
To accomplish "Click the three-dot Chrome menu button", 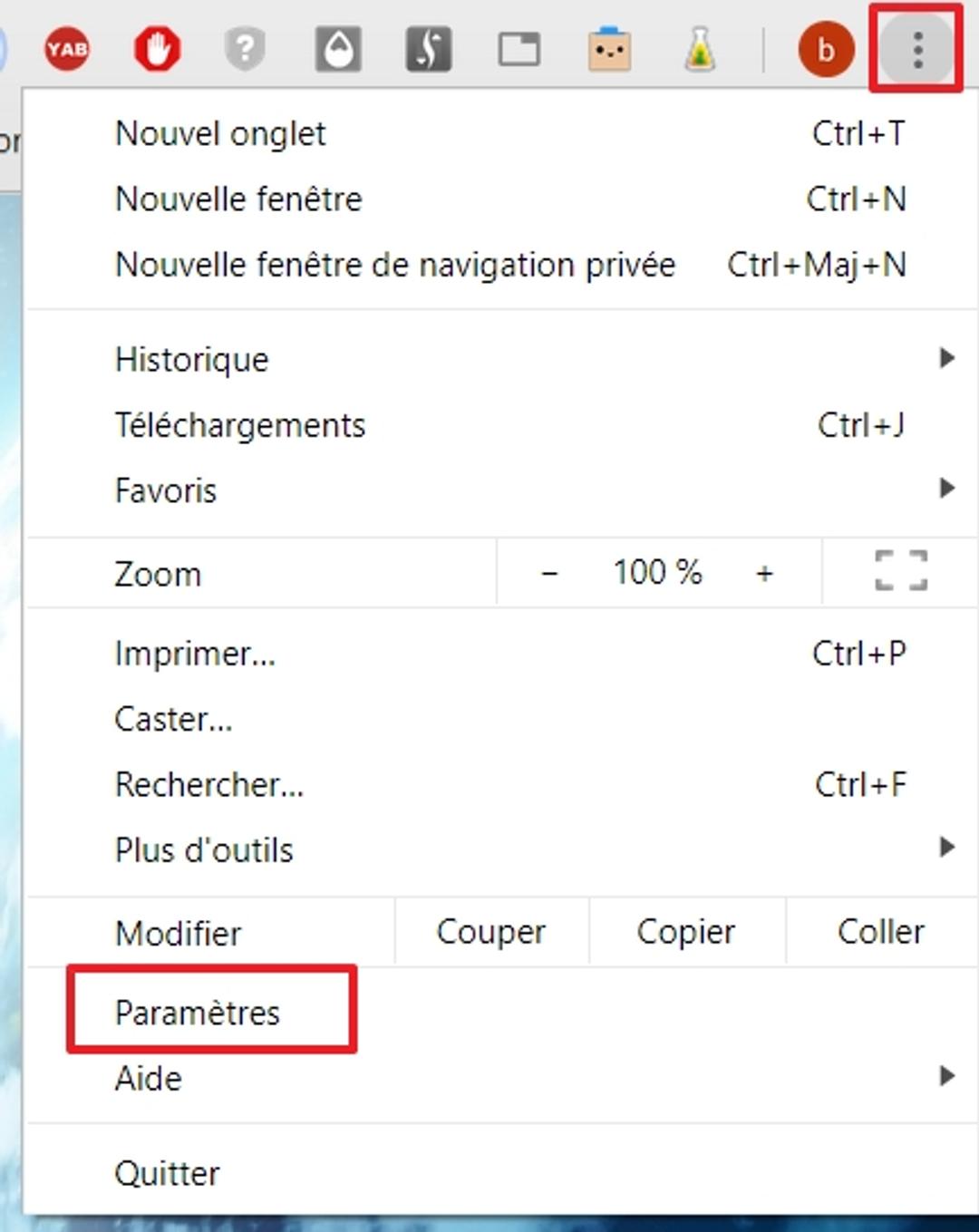I will tap(917, 49).
